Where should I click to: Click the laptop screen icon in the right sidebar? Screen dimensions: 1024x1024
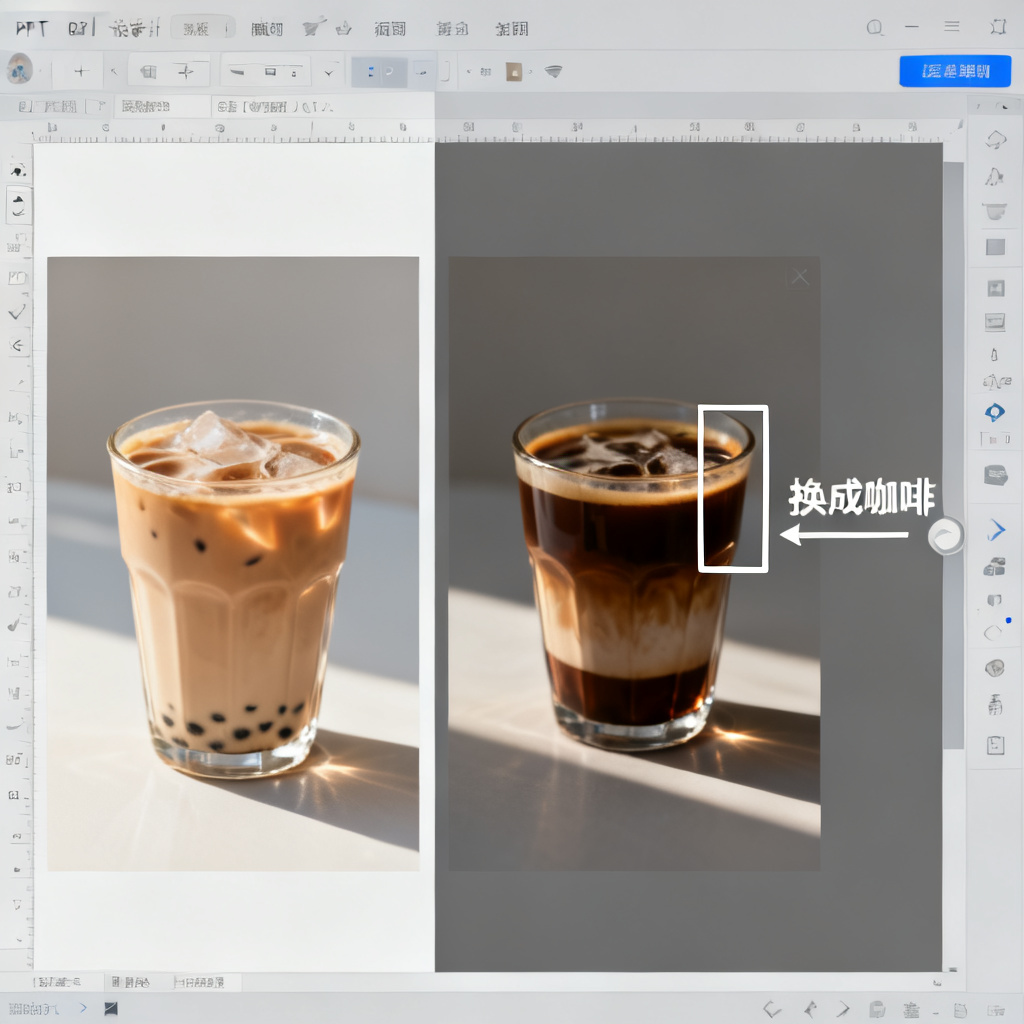click(x=995, y=321)
